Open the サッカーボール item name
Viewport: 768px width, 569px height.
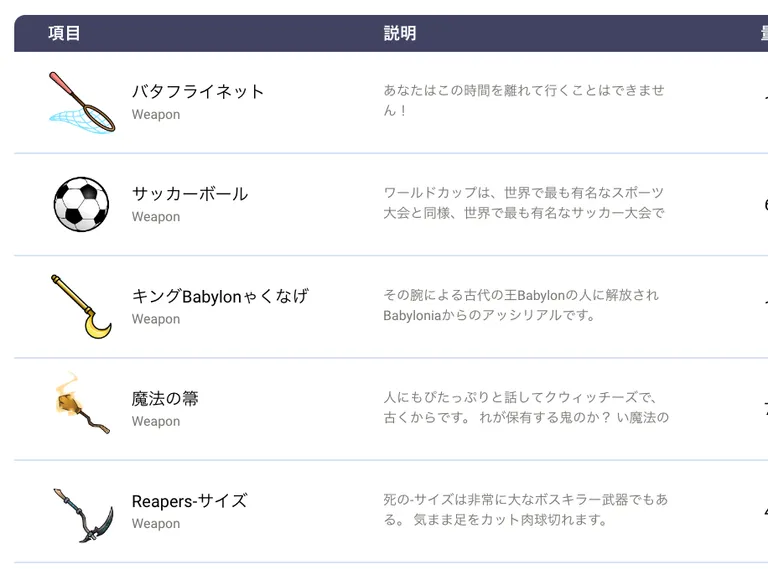coord(190,194)
